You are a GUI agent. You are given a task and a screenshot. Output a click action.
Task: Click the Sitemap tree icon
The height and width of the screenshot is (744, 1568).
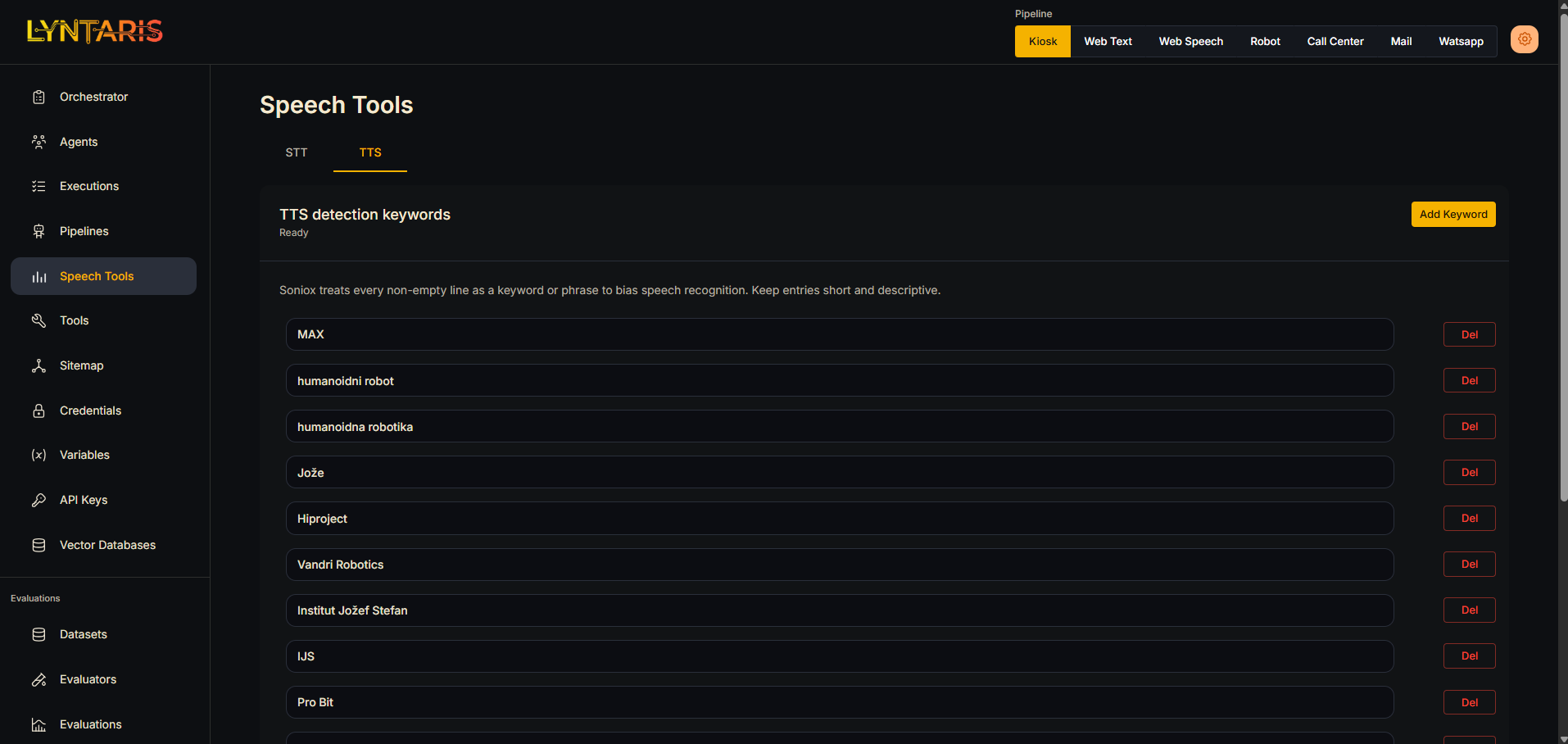pos(39,365)
